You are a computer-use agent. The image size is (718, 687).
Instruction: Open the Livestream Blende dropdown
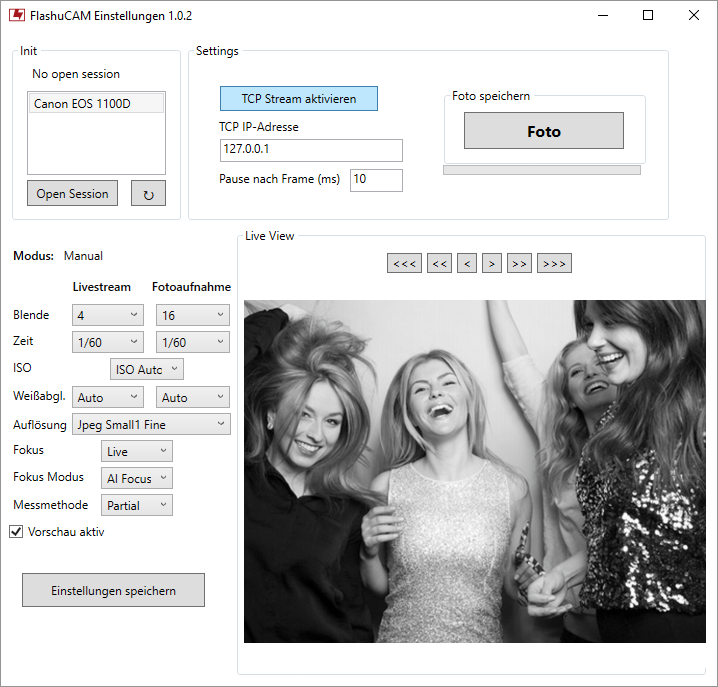(108, 315)
